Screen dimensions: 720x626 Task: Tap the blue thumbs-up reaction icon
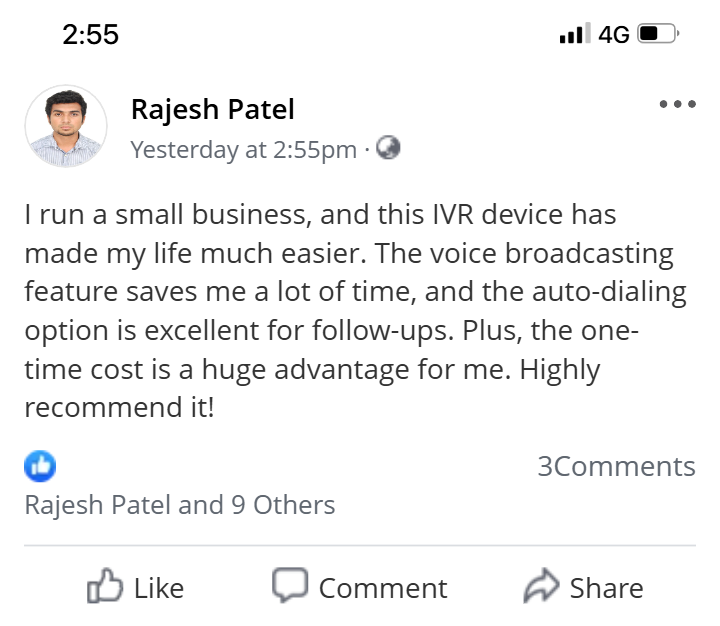click(40, 466)
